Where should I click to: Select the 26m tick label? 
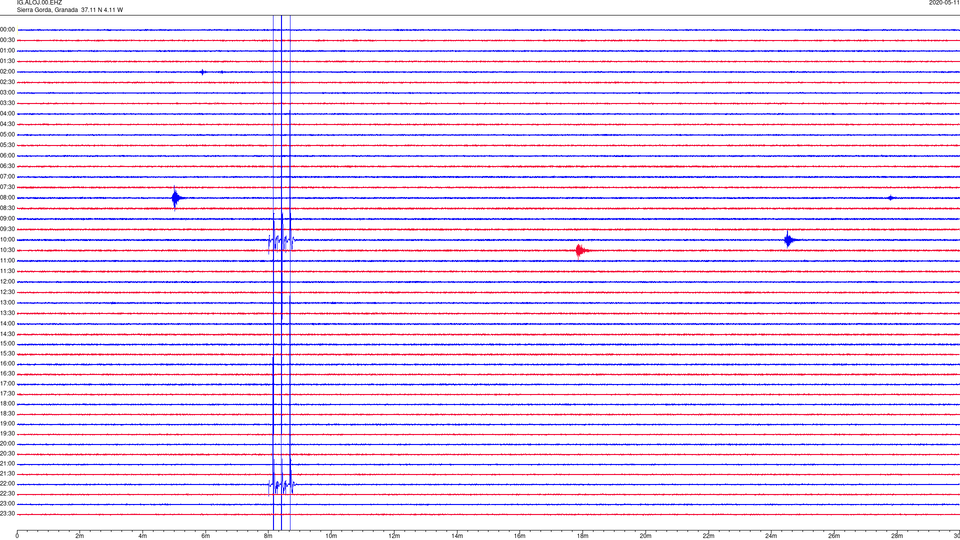pyautogui.click(x=834, y=536)
